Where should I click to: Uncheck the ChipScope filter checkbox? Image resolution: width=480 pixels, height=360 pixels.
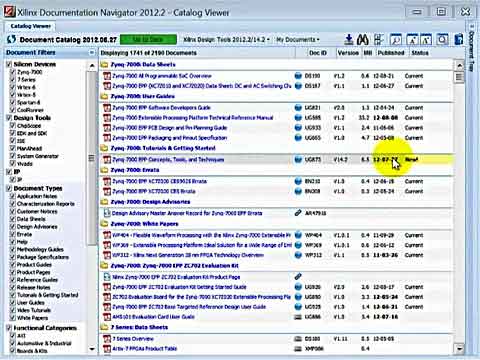click(13, 126)
